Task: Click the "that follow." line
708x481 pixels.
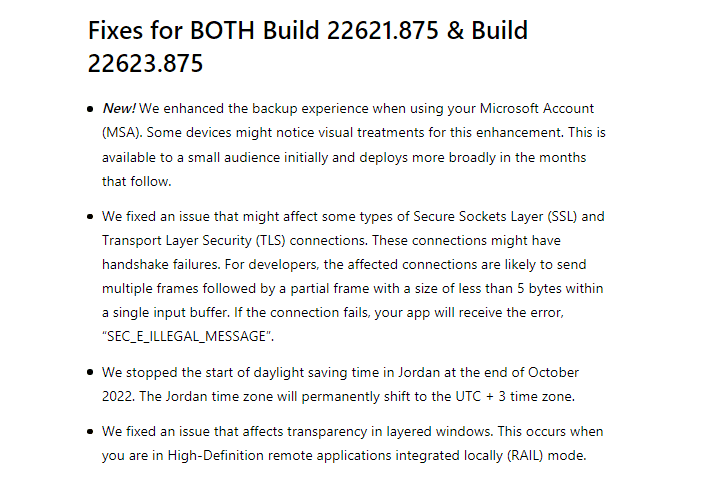Action: coord(136,182)
